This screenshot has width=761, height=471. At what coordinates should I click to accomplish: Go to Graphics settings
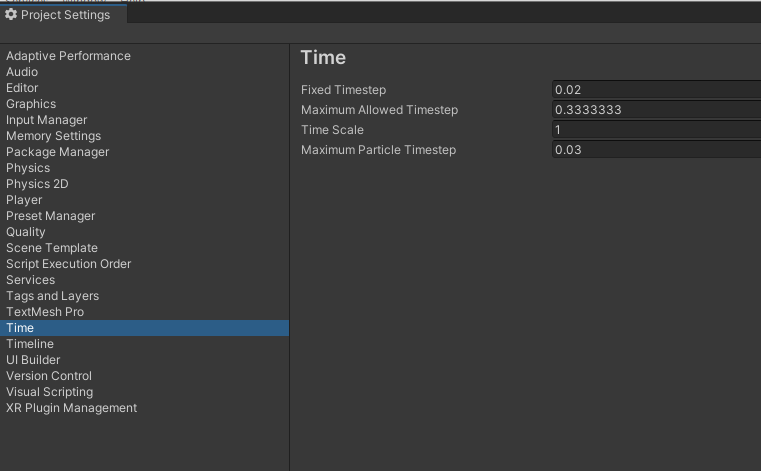tap(31, 104)
